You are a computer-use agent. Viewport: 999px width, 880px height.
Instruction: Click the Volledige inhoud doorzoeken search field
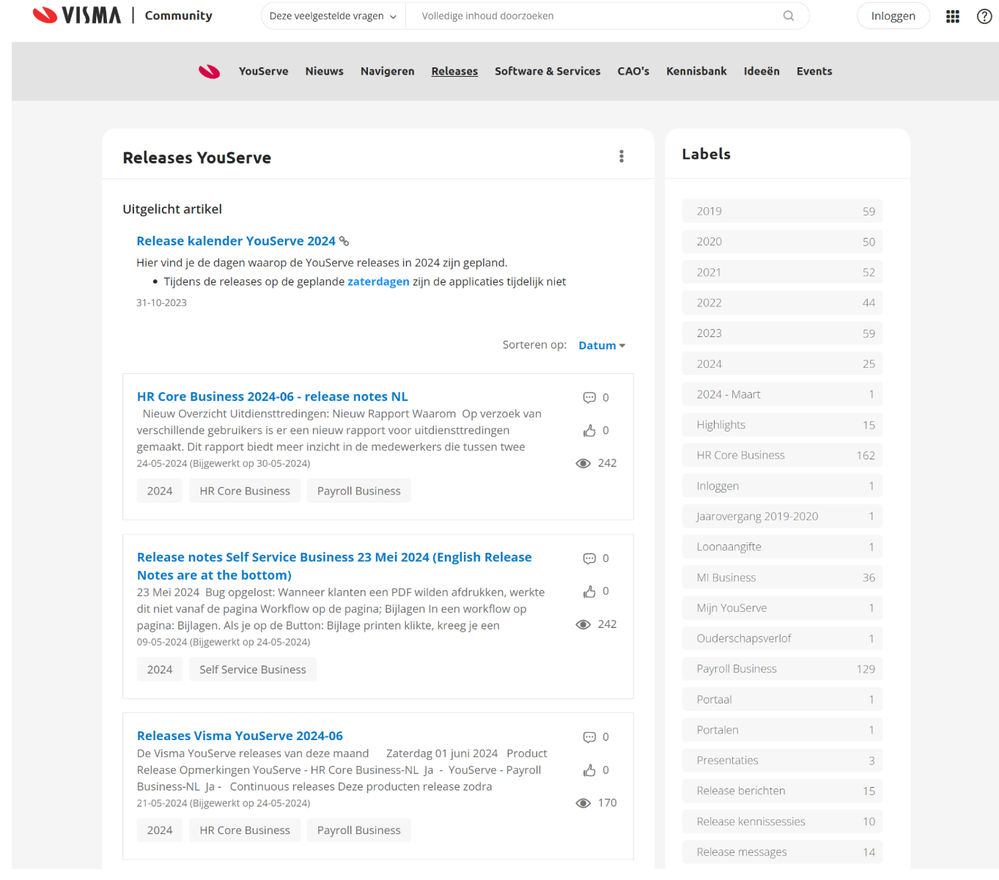(599, 16)
